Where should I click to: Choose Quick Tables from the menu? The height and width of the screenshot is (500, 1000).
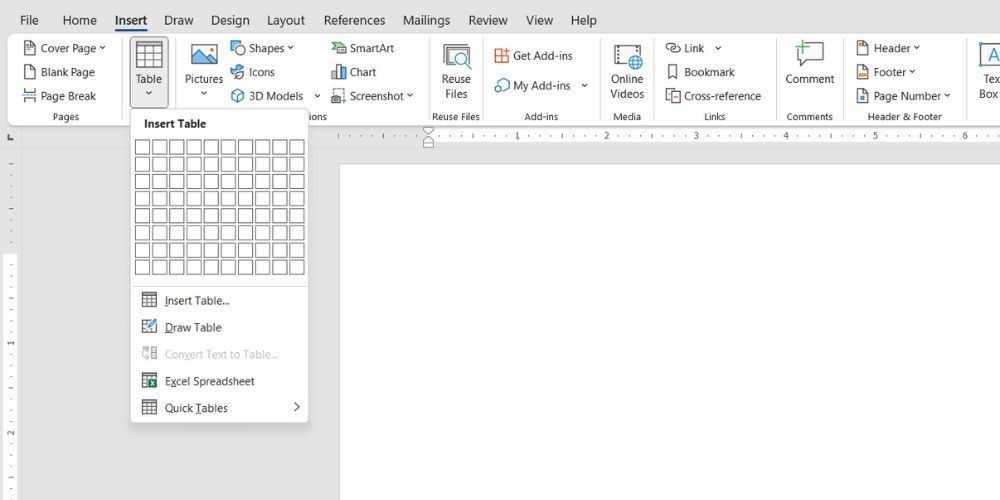click(x=219, y=408)
